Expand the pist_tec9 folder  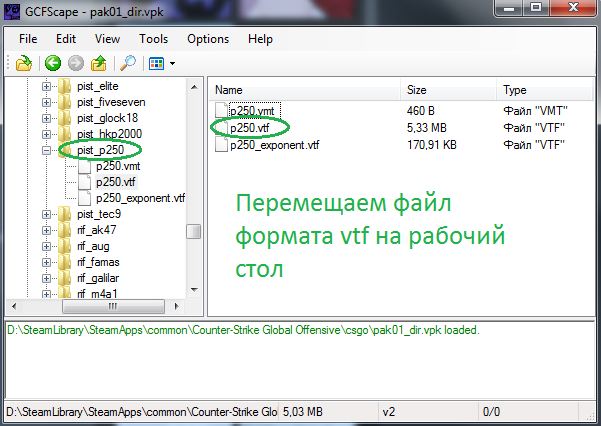point(46,214)
